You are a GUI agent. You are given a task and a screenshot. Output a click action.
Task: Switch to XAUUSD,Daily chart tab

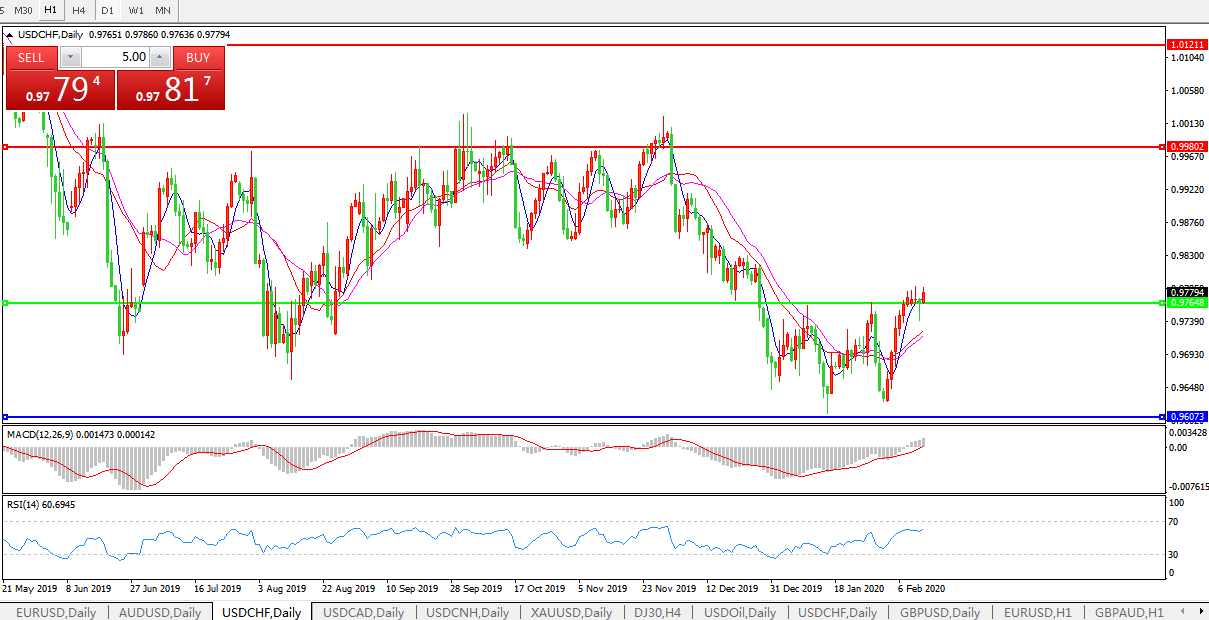click(569, 612)
